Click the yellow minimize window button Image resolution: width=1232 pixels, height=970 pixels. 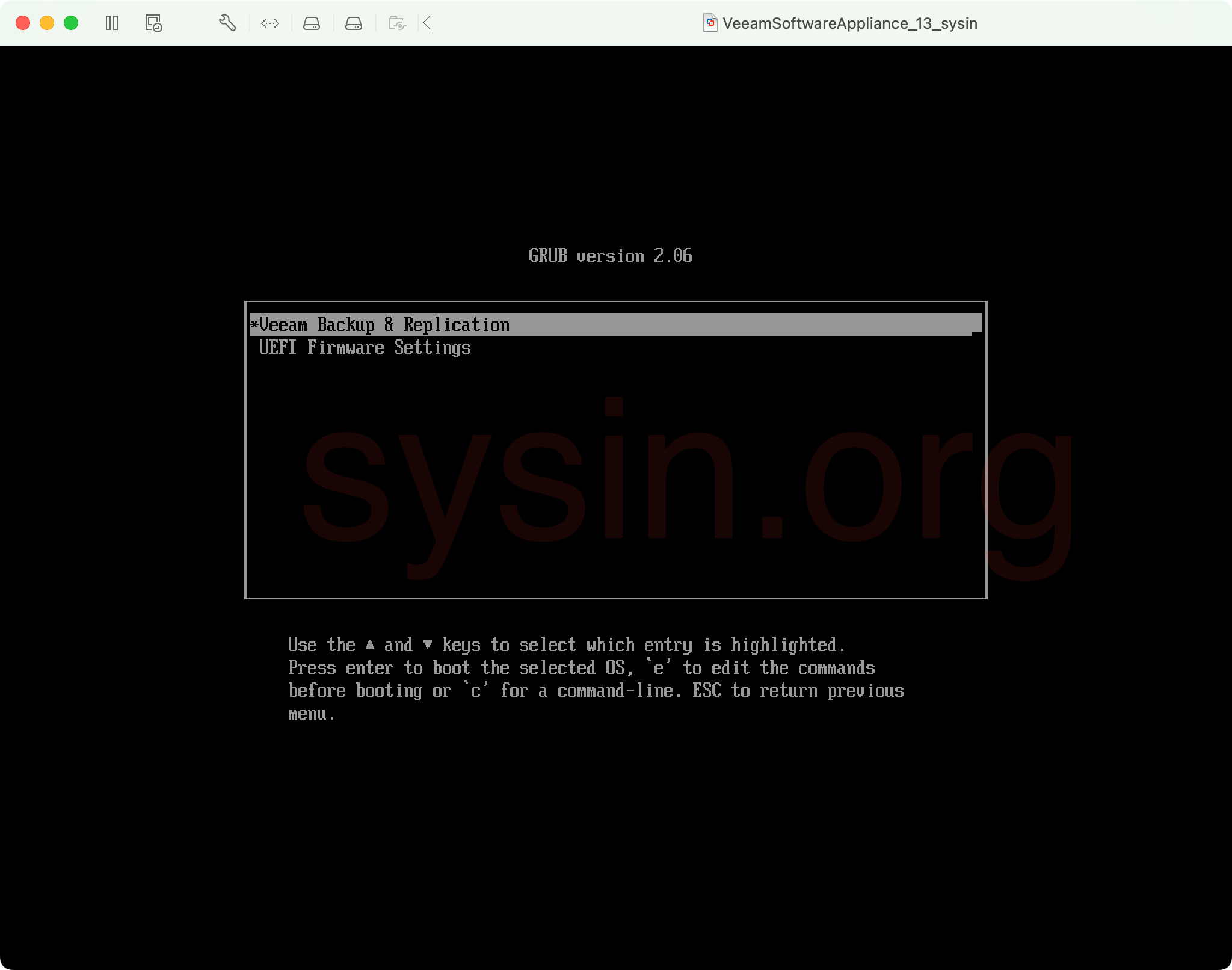click(47, 23)
